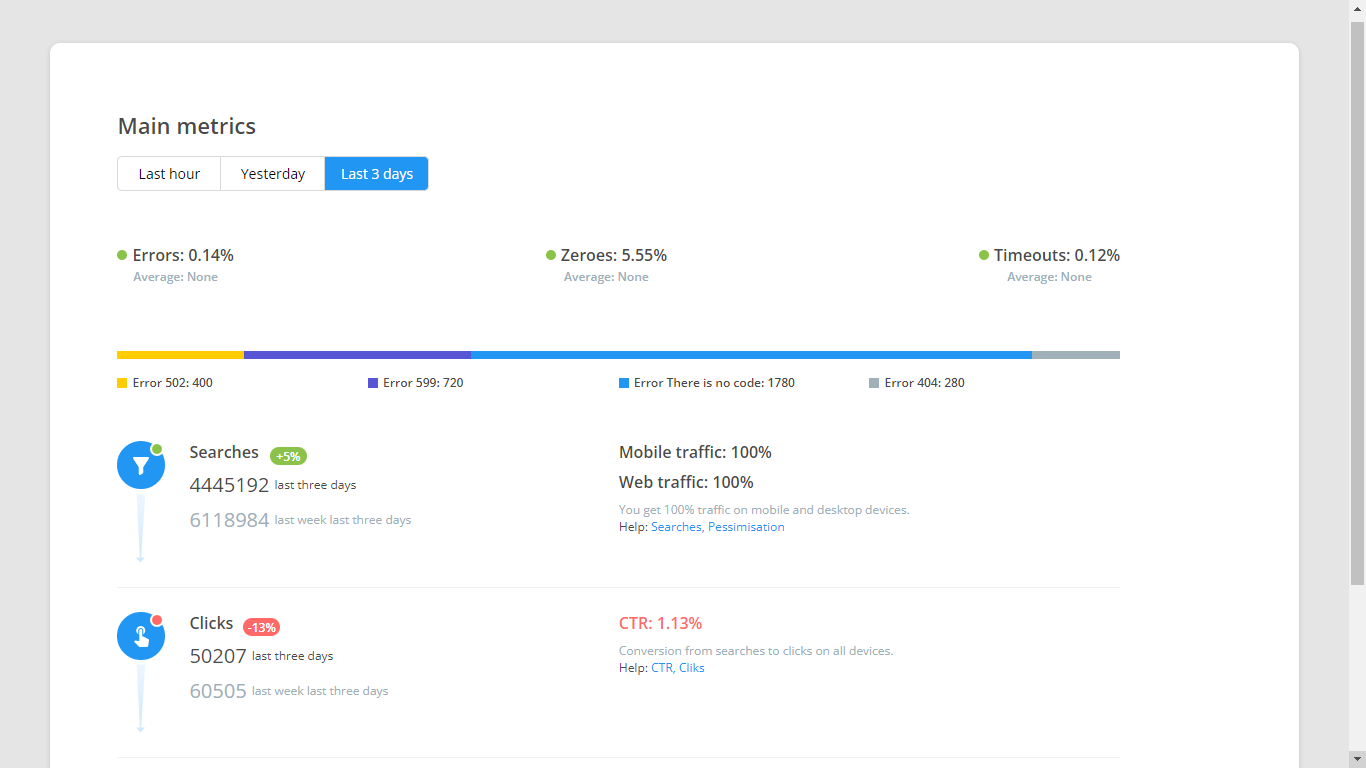Click the 4445192 searches value
The width and height of the screenshot is (1366, 768).
(229, 485)
